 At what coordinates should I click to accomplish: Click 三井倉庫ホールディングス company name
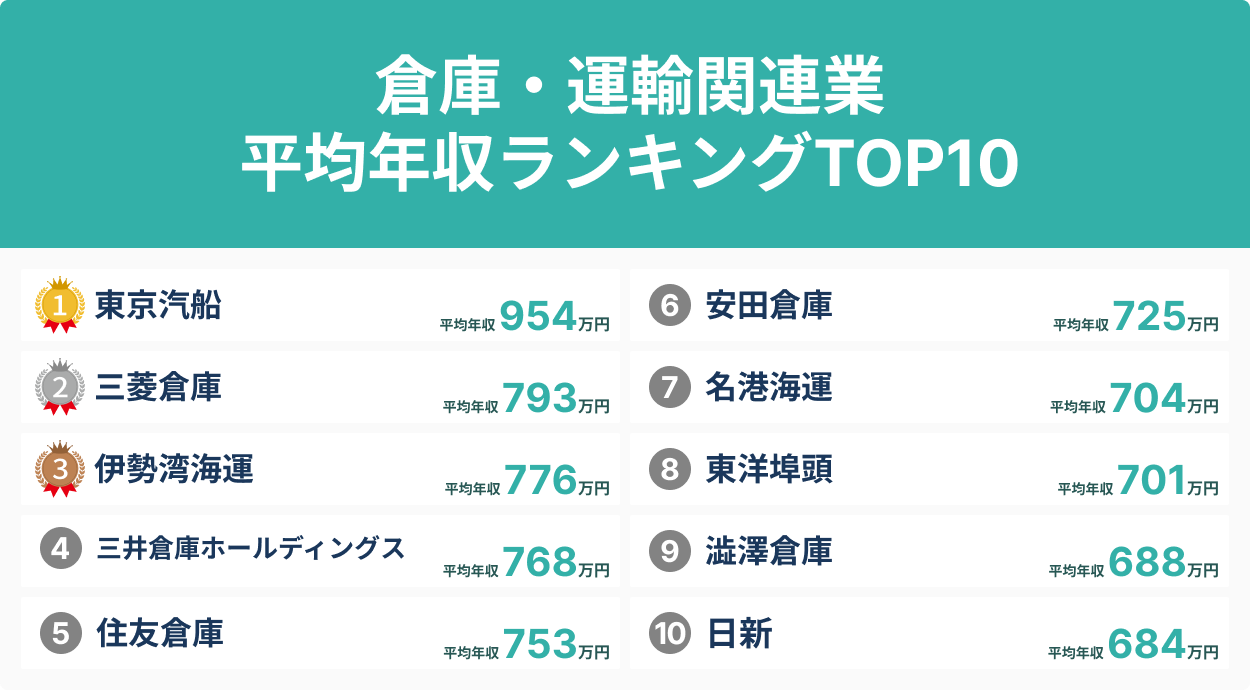pos(251,549)
